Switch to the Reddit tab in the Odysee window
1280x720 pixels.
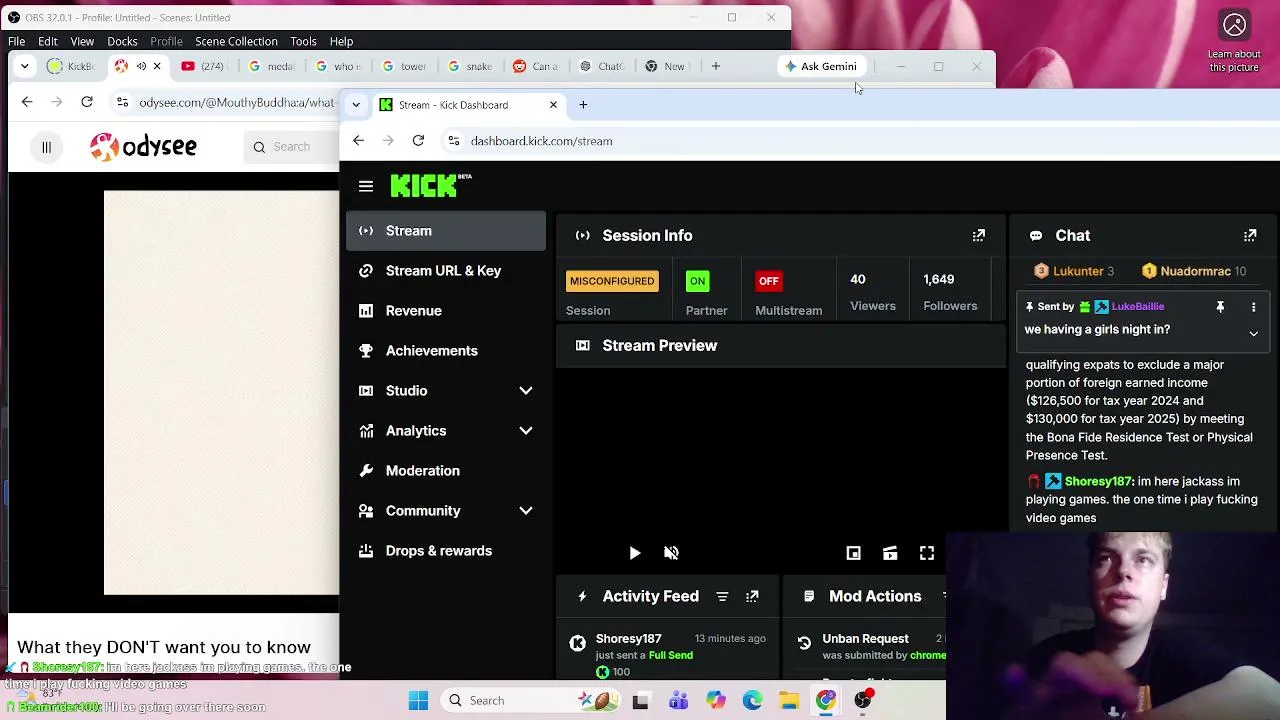(x=536, y=66)
